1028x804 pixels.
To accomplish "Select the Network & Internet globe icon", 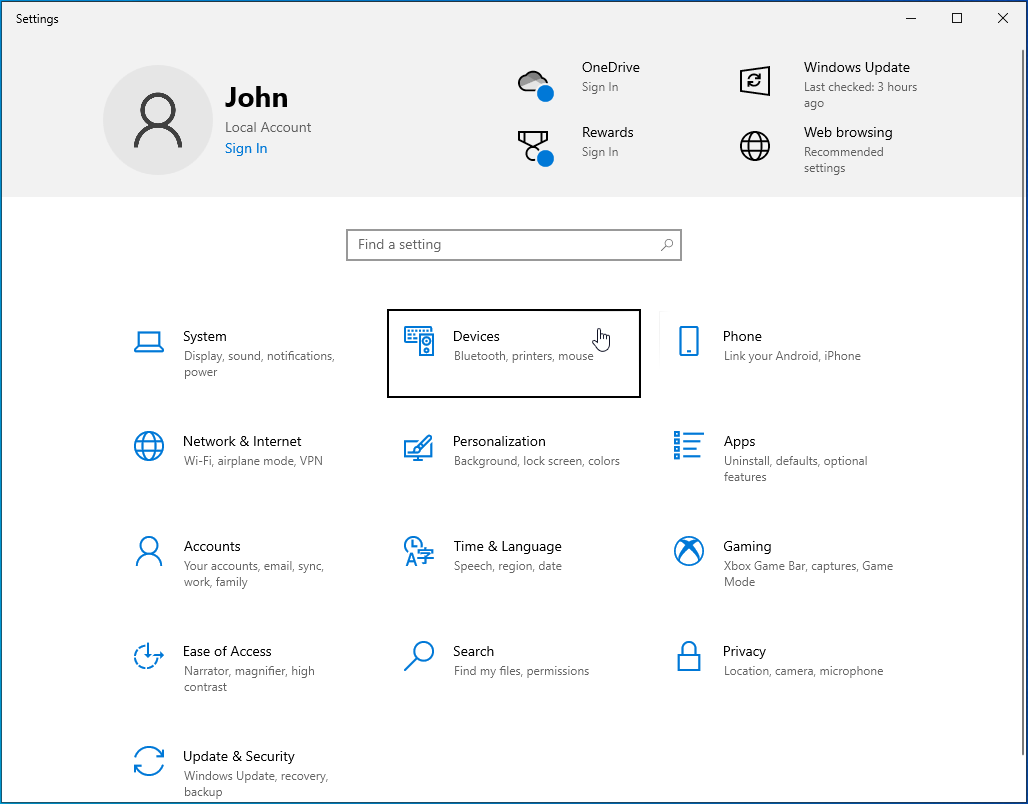I will pyautogui.click(x=148, y=446).
